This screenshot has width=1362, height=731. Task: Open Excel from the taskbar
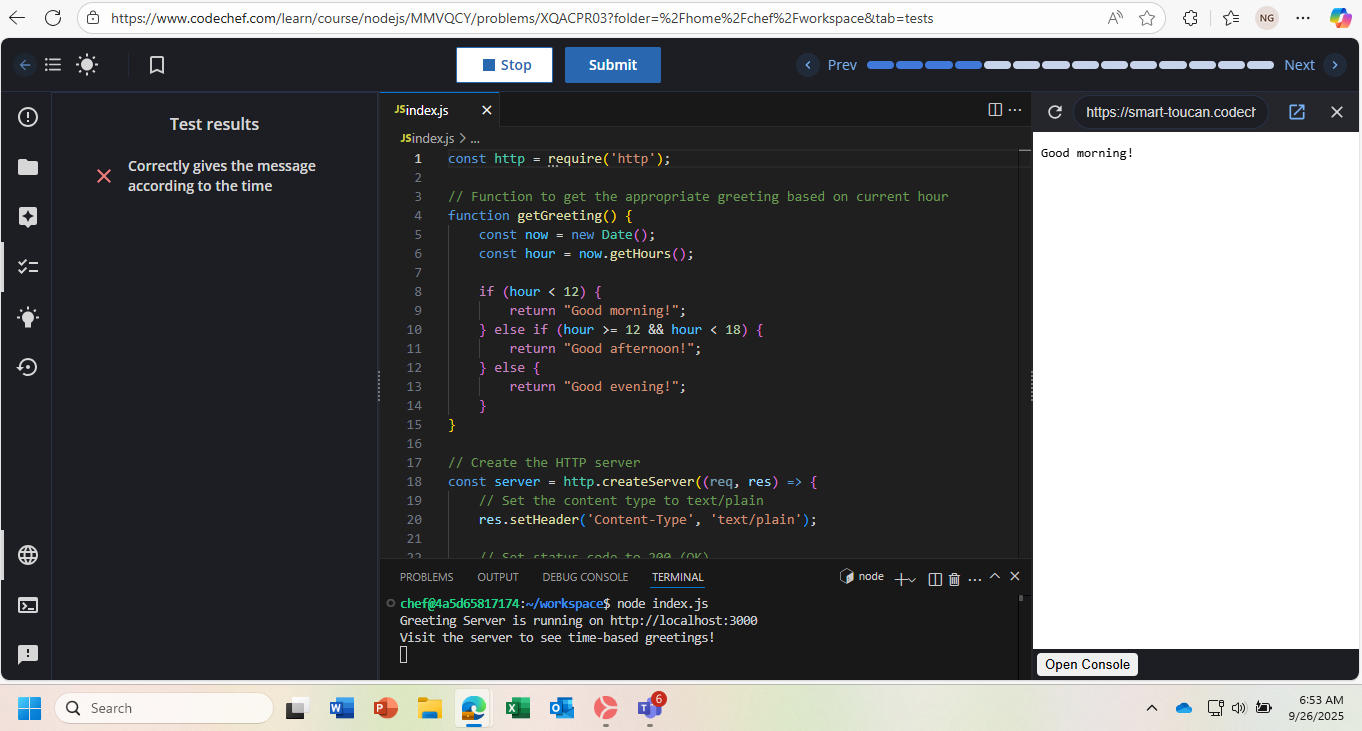517,708
